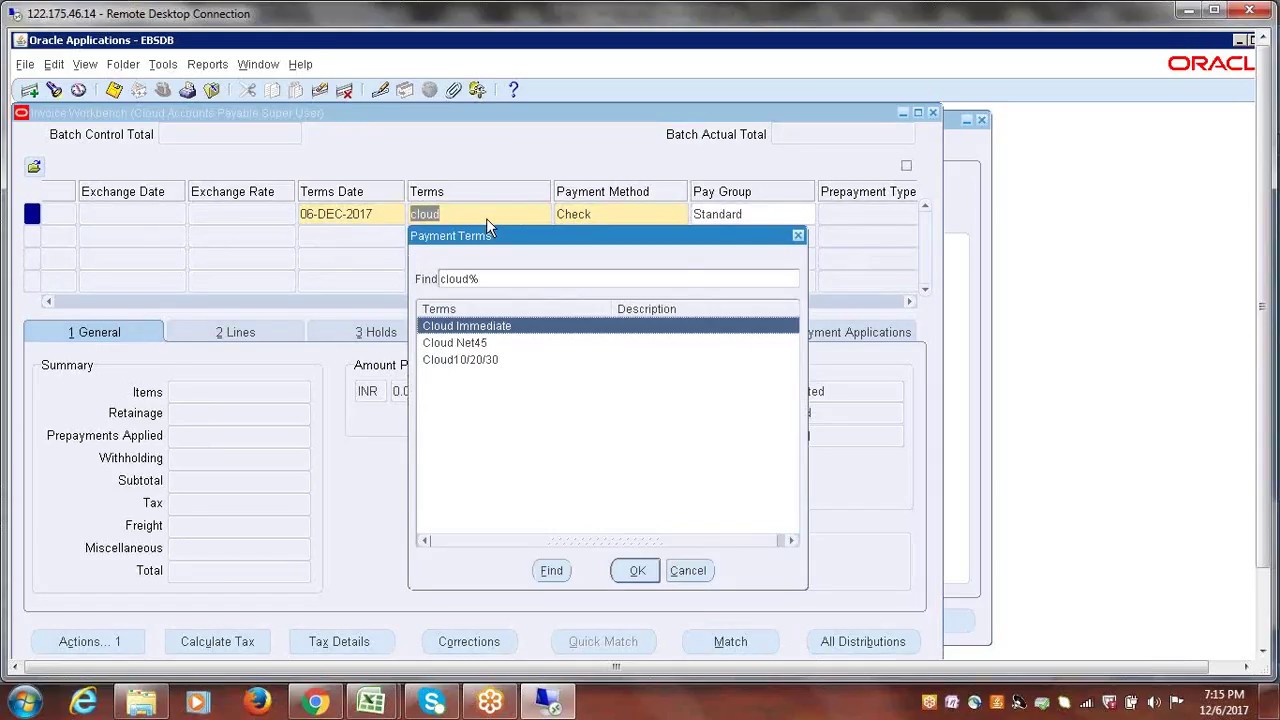1280x720 pixels.
Task: Click the Copy toolbar icon
Action: (x=272, y=90)
